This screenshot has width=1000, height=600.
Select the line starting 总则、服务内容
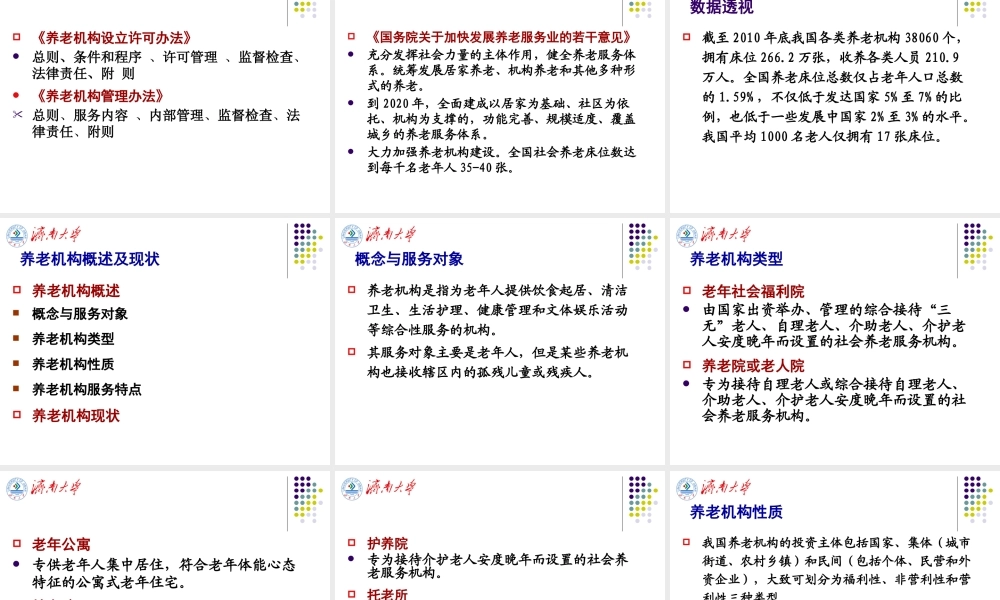(x=166, y=123)
